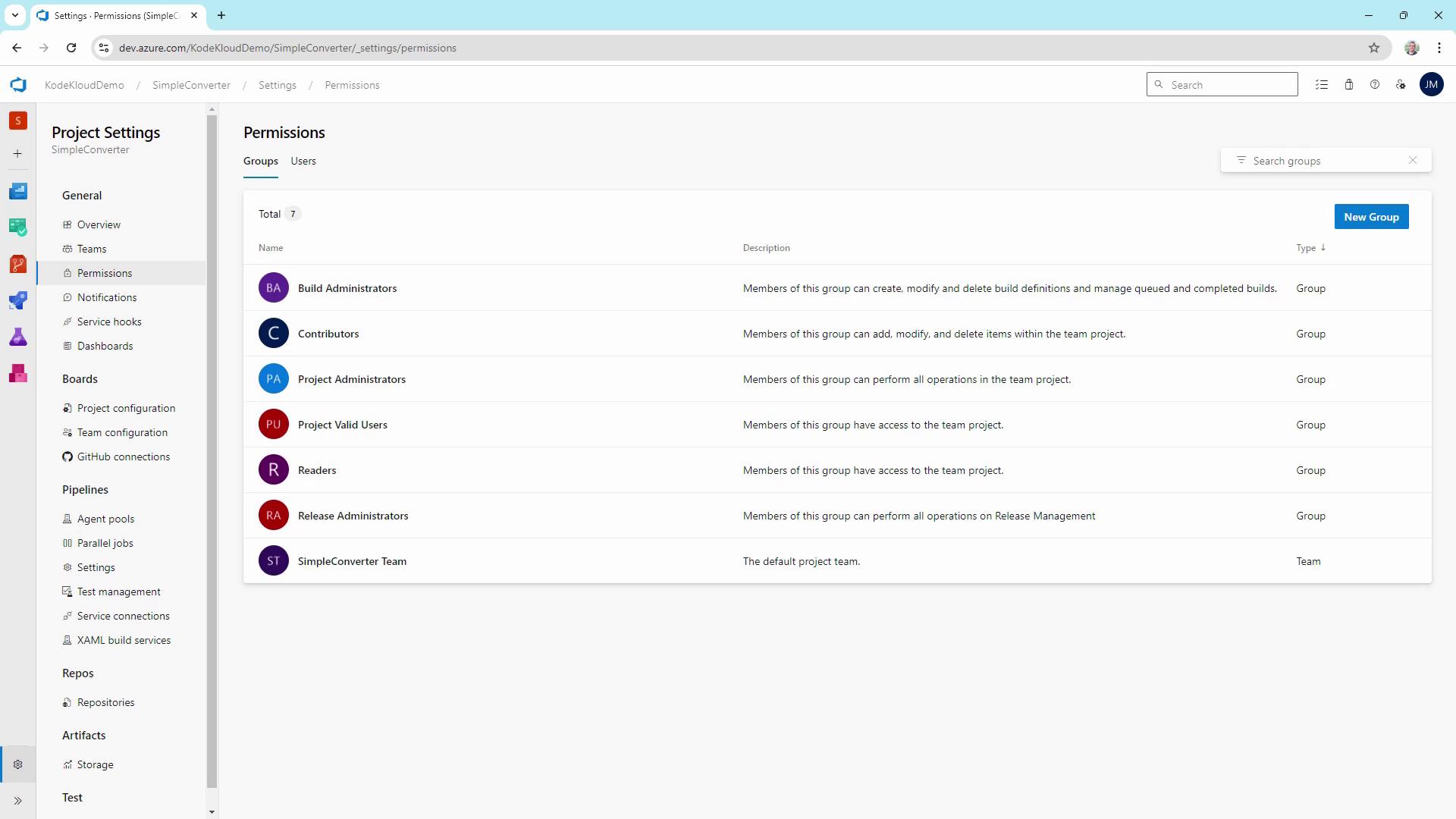Open Help question mark icon
1456x819 pixels.
1375,85
